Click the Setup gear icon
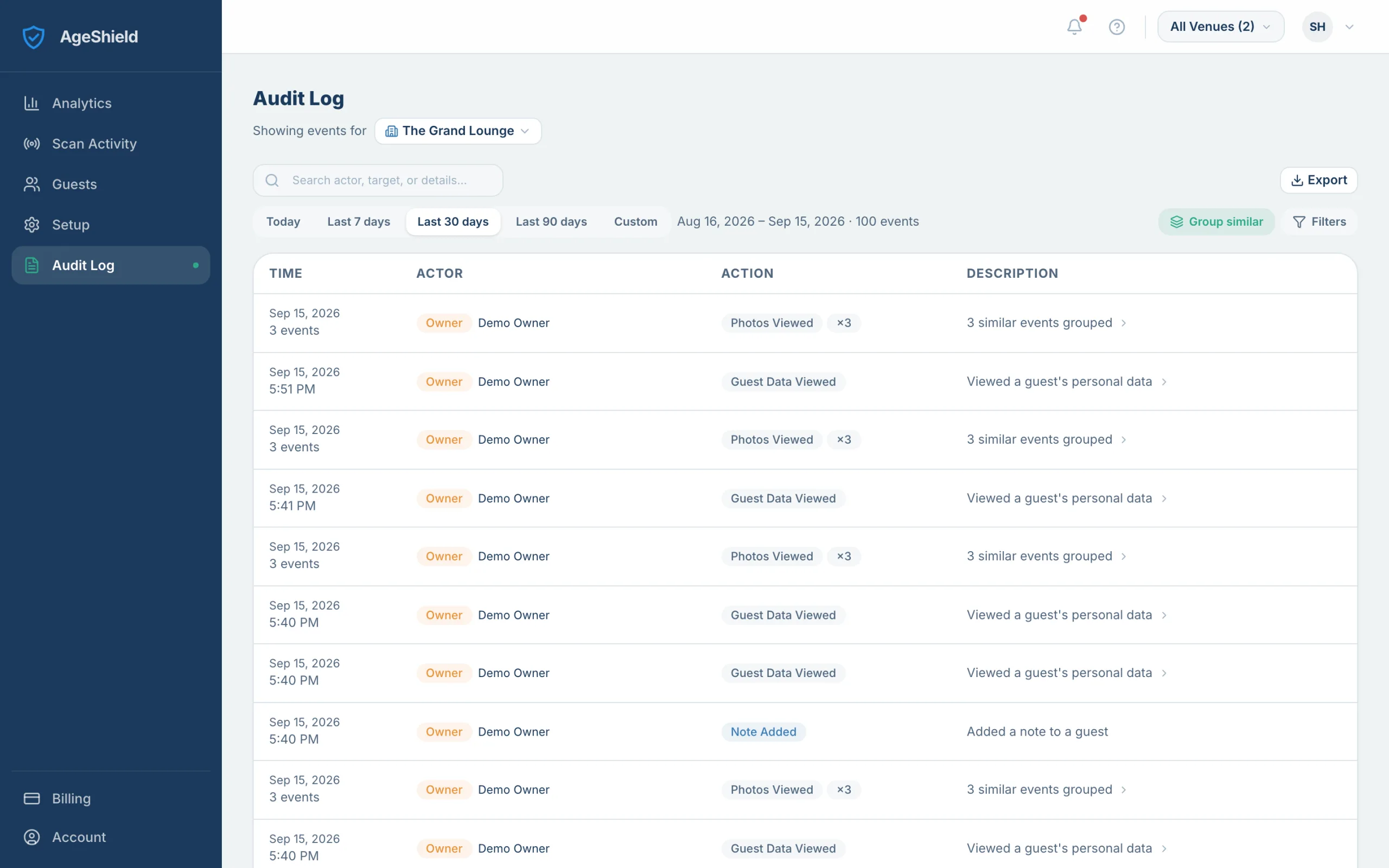This screenshot has height=868, width=1389. 31,225
